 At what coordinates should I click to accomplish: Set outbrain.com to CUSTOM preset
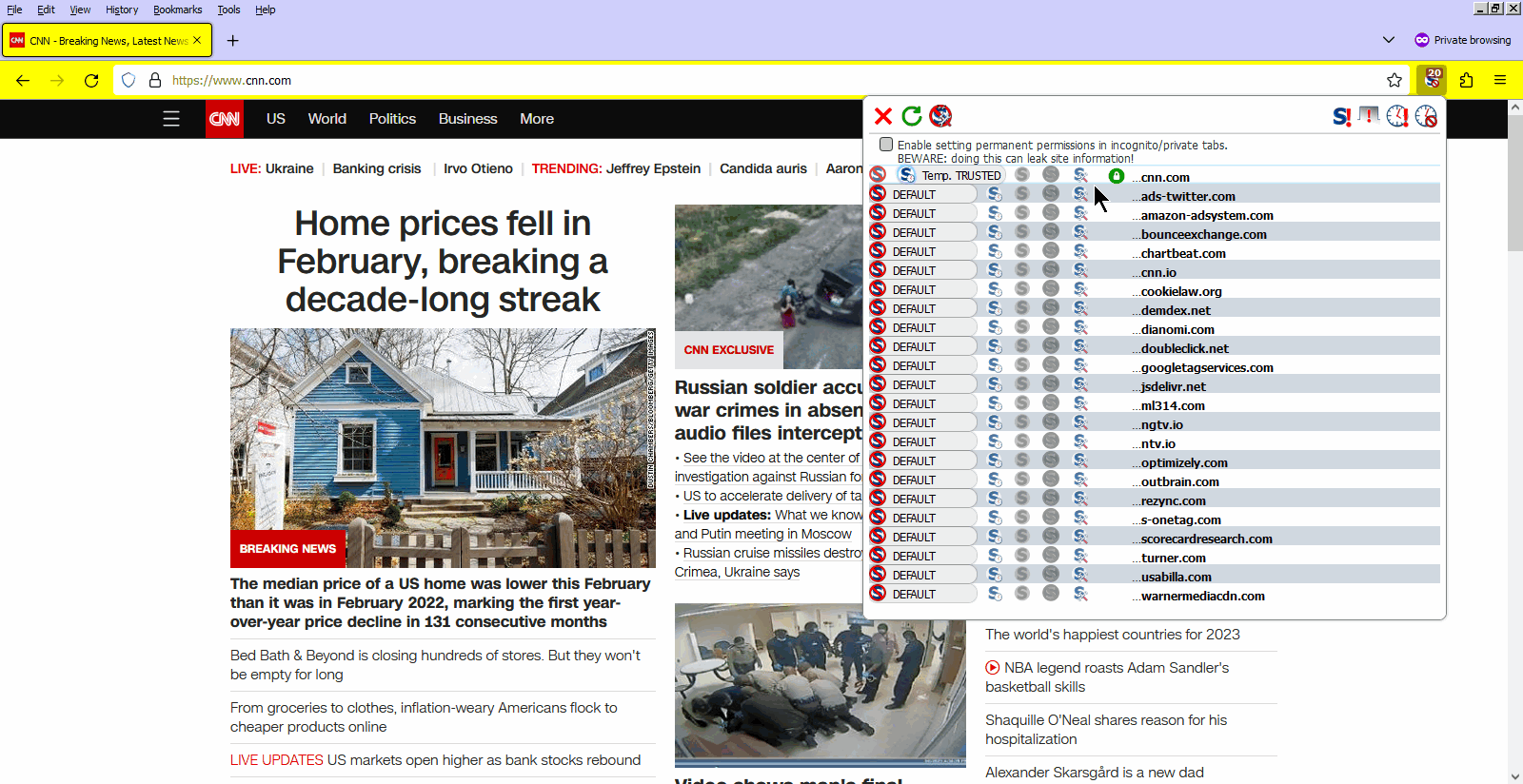coord(1080,480)
